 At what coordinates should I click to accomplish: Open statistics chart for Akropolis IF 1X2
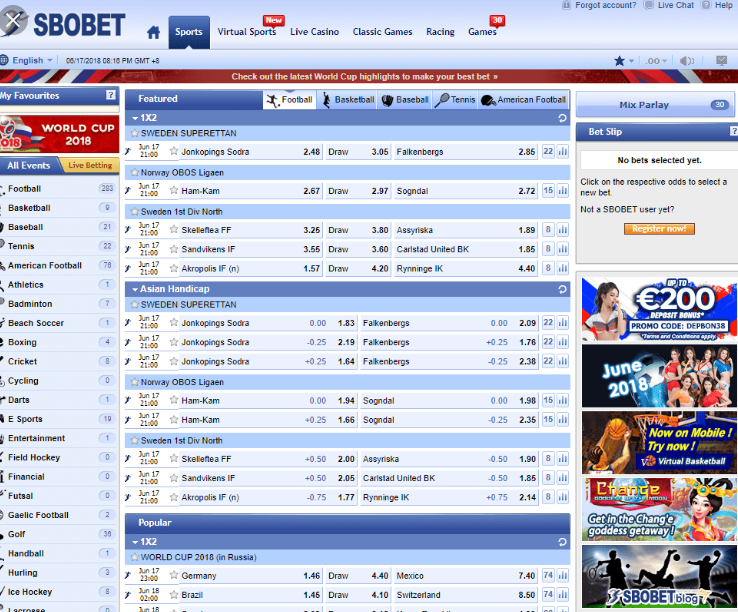[562, 268]
